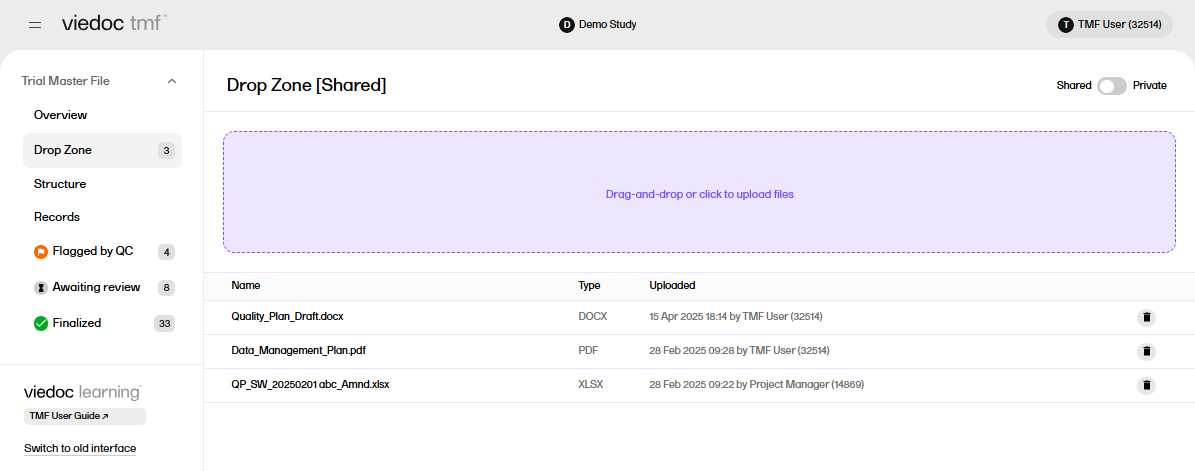Remove QP_SW_20250201 abc_Amnd.xlsx using trash icon
This screenshot has height=471, width=1195.
tap(1146, 385)
